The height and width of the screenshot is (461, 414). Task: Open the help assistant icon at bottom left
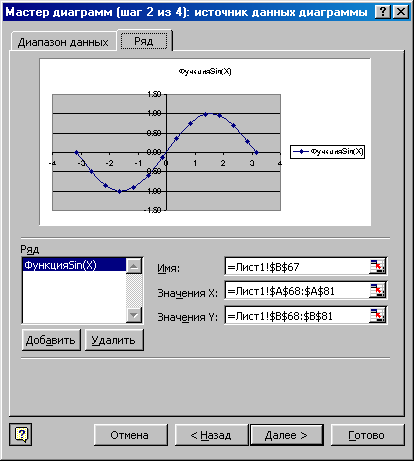coord(21,435)
